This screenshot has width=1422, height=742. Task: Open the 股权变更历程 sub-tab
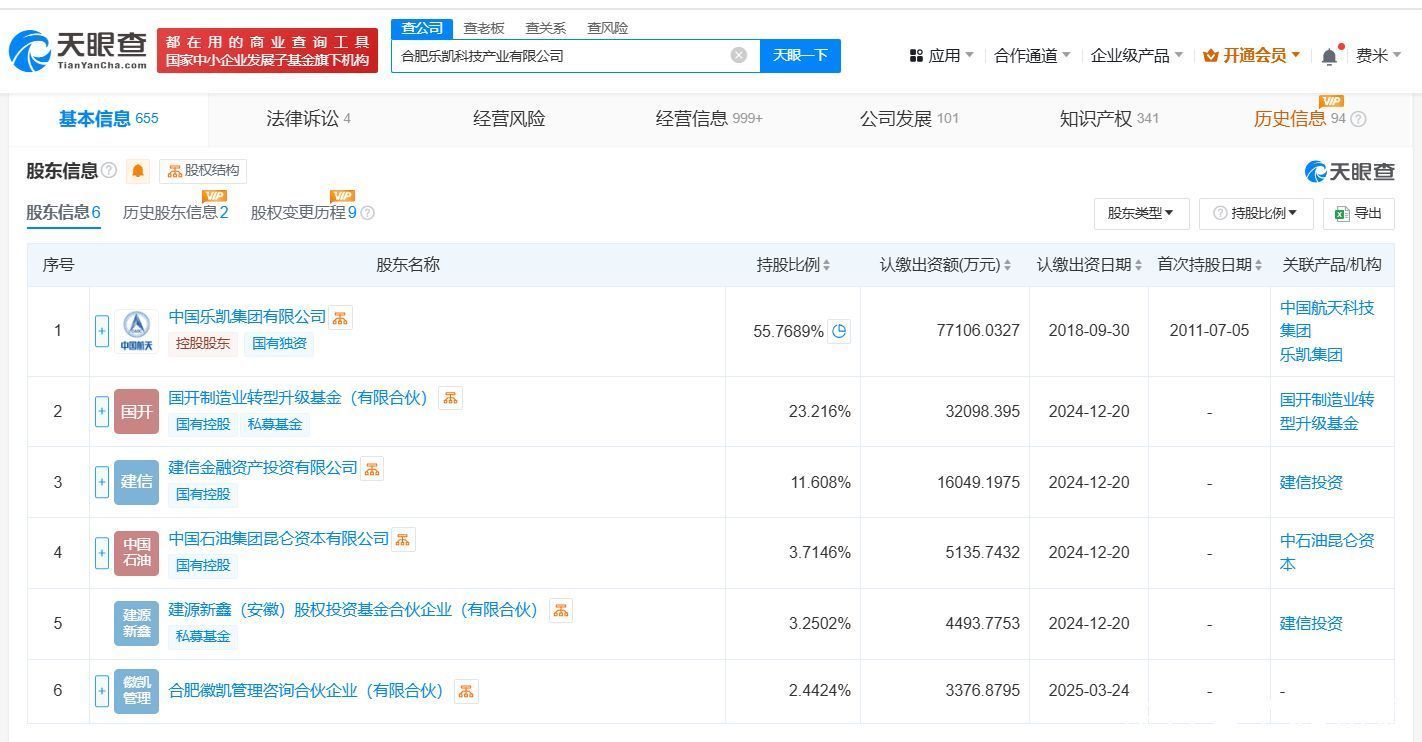(304, 213)
